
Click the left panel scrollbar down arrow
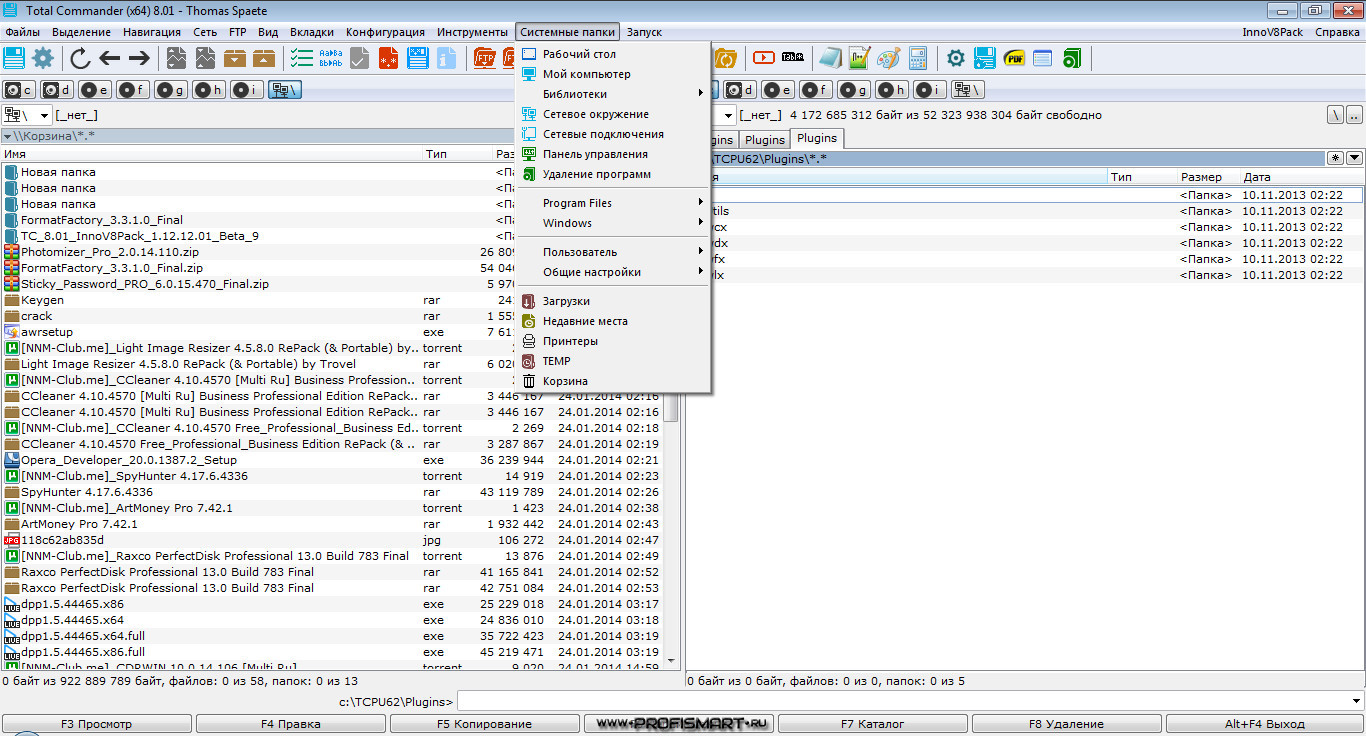click(x=672, y=661)
